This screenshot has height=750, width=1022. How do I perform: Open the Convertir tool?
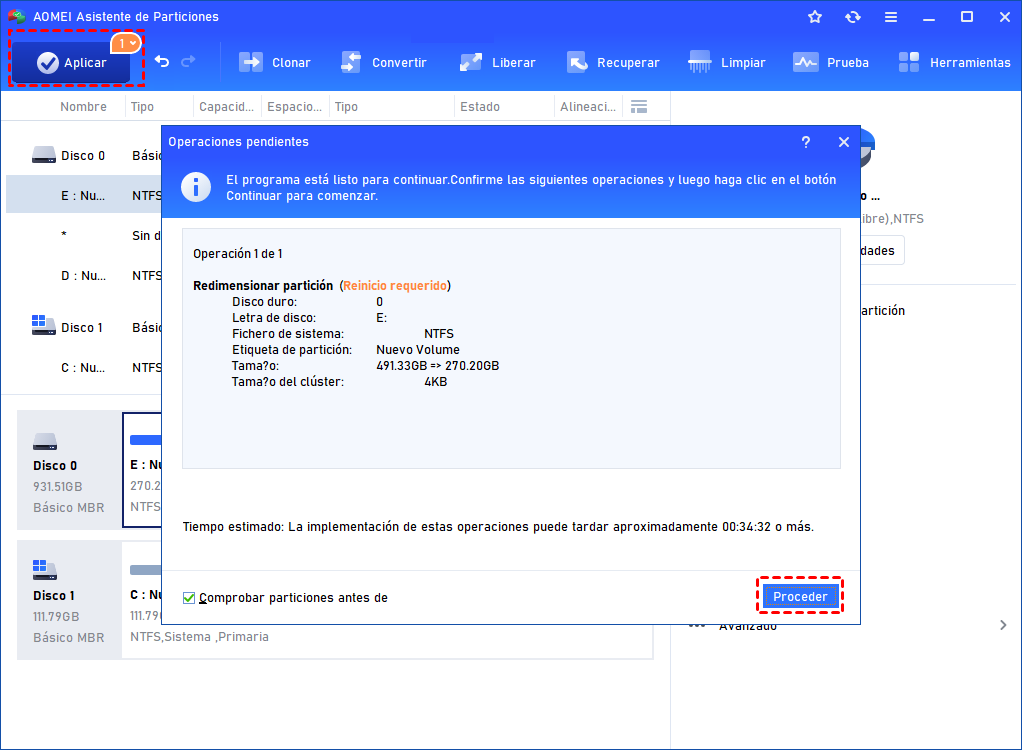(x=385, y=62)
